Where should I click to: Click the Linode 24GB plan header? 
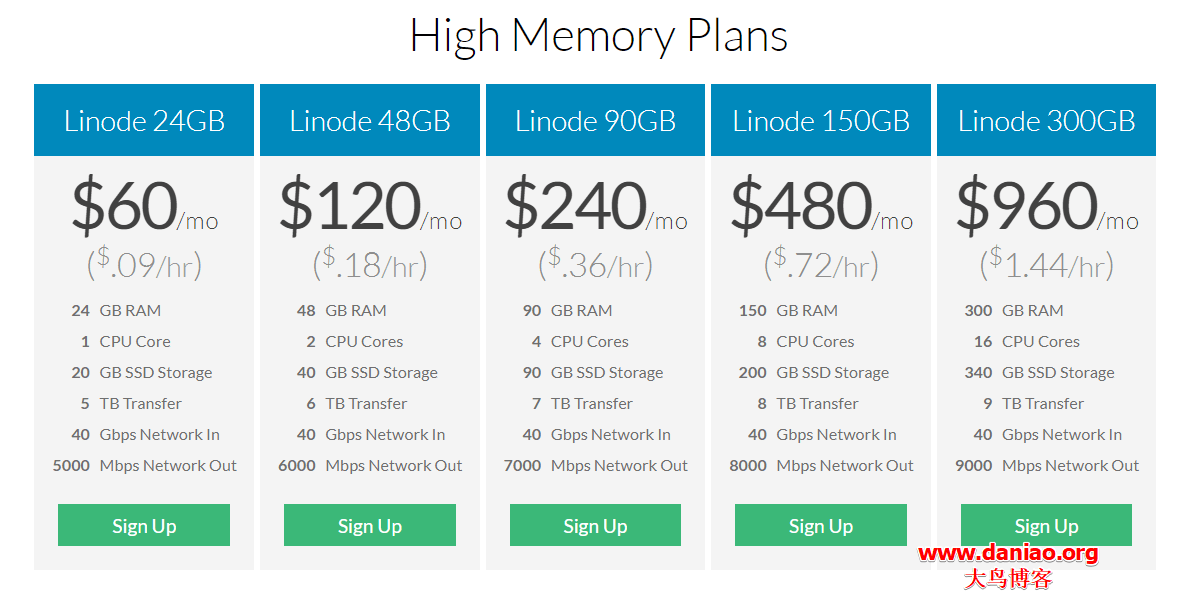[x=144, y=121]
